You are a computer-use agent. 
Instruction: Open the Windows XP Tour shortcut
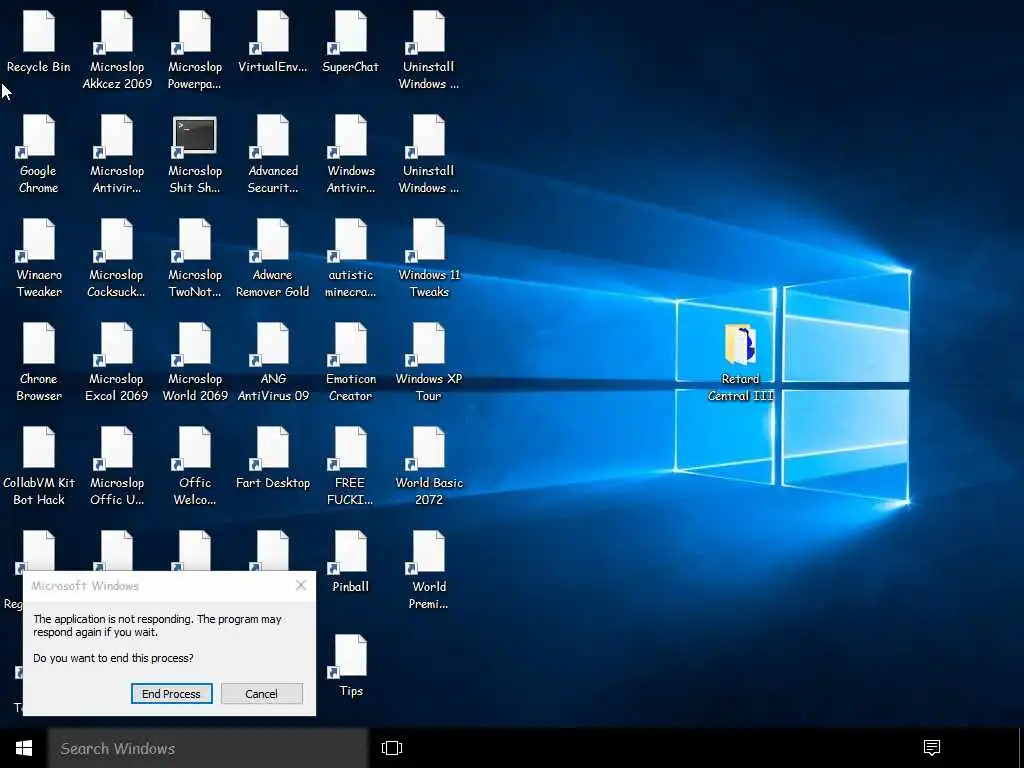[428, 362]
